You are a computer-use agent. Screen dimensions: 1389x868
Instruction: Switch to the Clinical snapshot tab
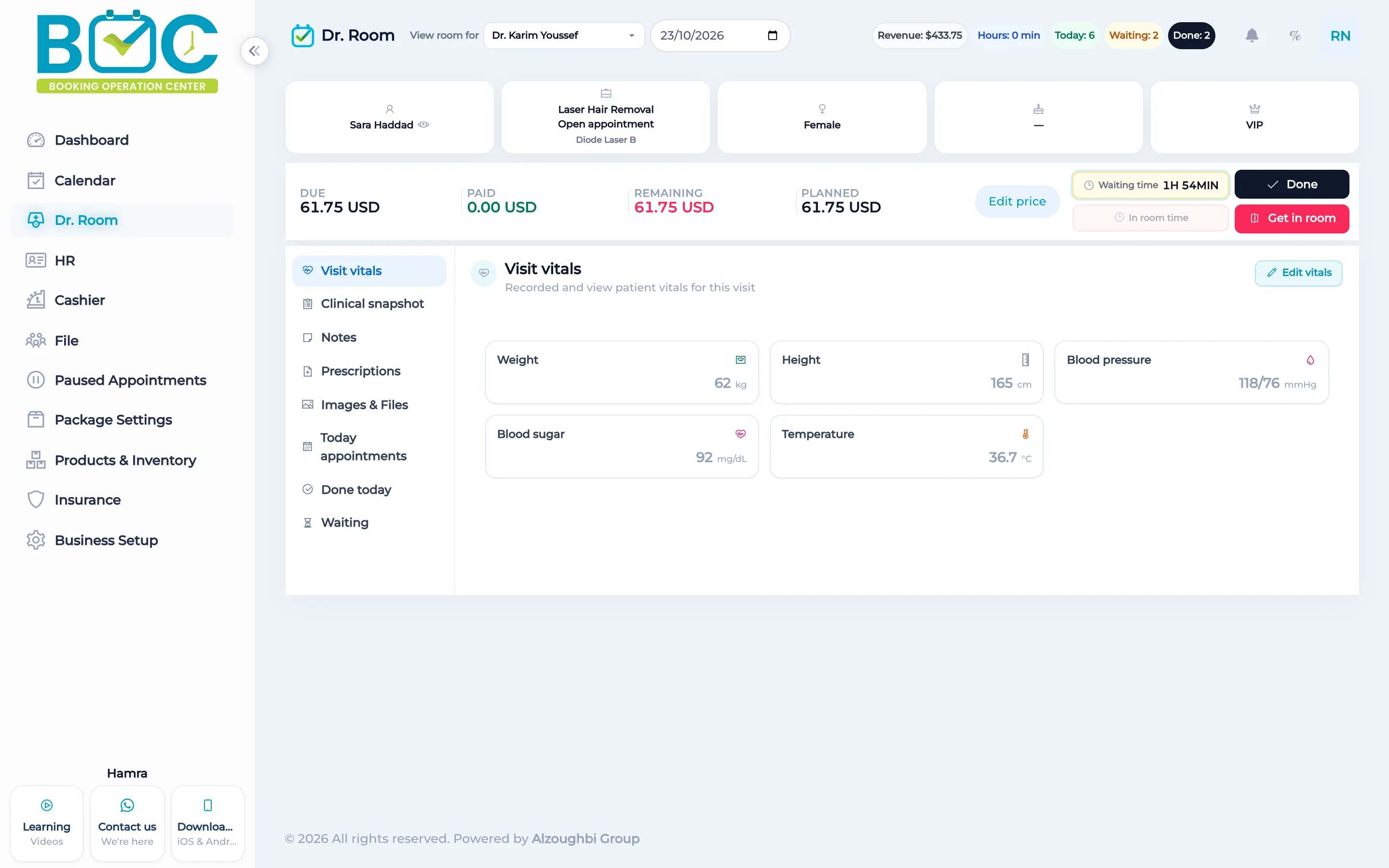(x=369, y=304)
